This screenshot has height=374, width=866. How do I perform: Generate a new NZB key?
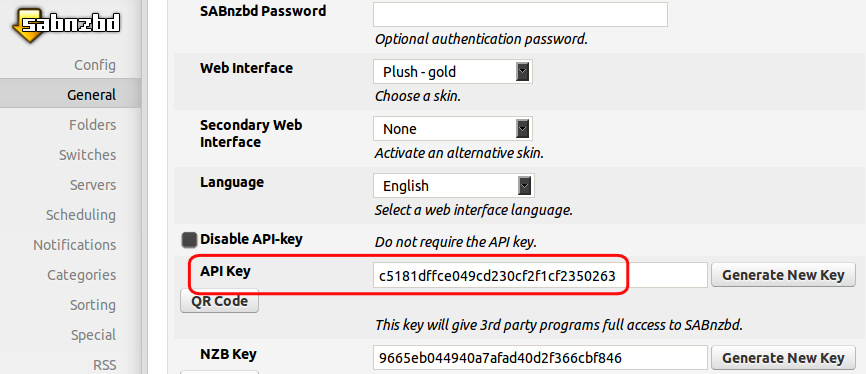coord(783,358)
